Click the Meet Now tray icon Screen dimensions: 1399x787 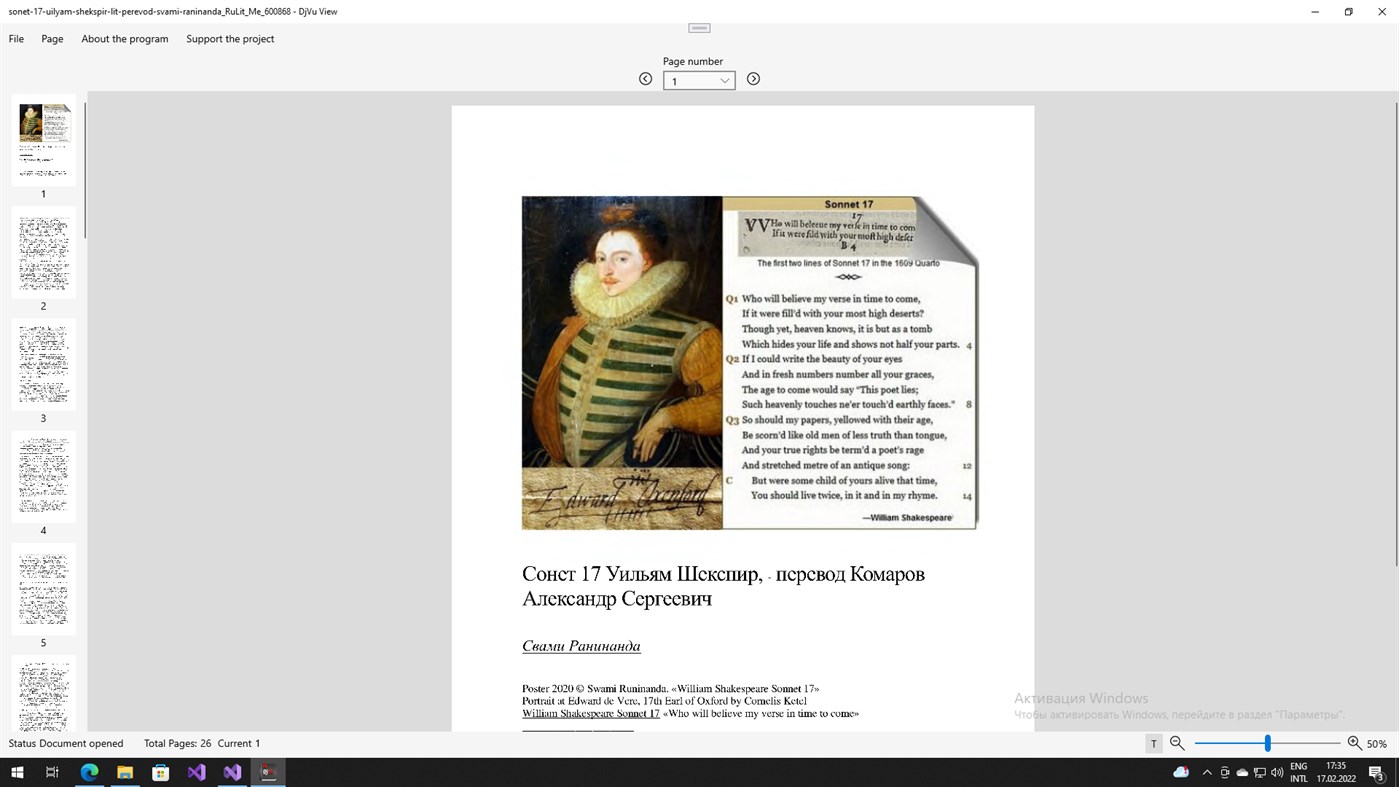coord(1225,772)
